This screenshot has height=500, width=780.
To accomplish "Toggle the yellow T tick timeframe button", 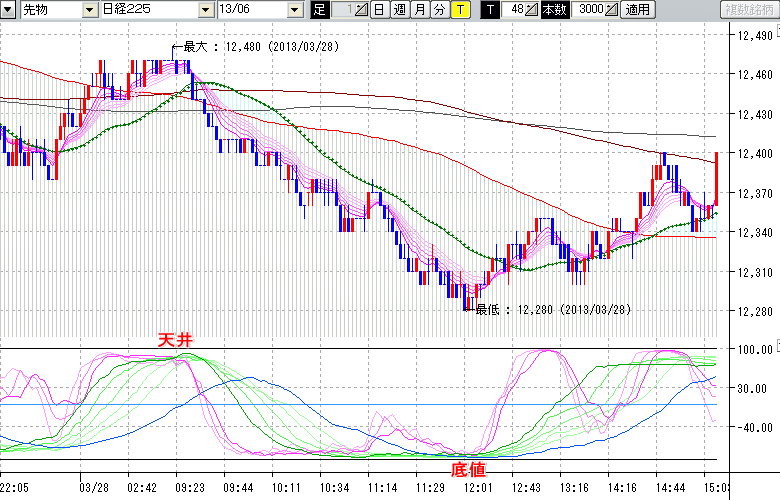I will (x=459, y=9).
